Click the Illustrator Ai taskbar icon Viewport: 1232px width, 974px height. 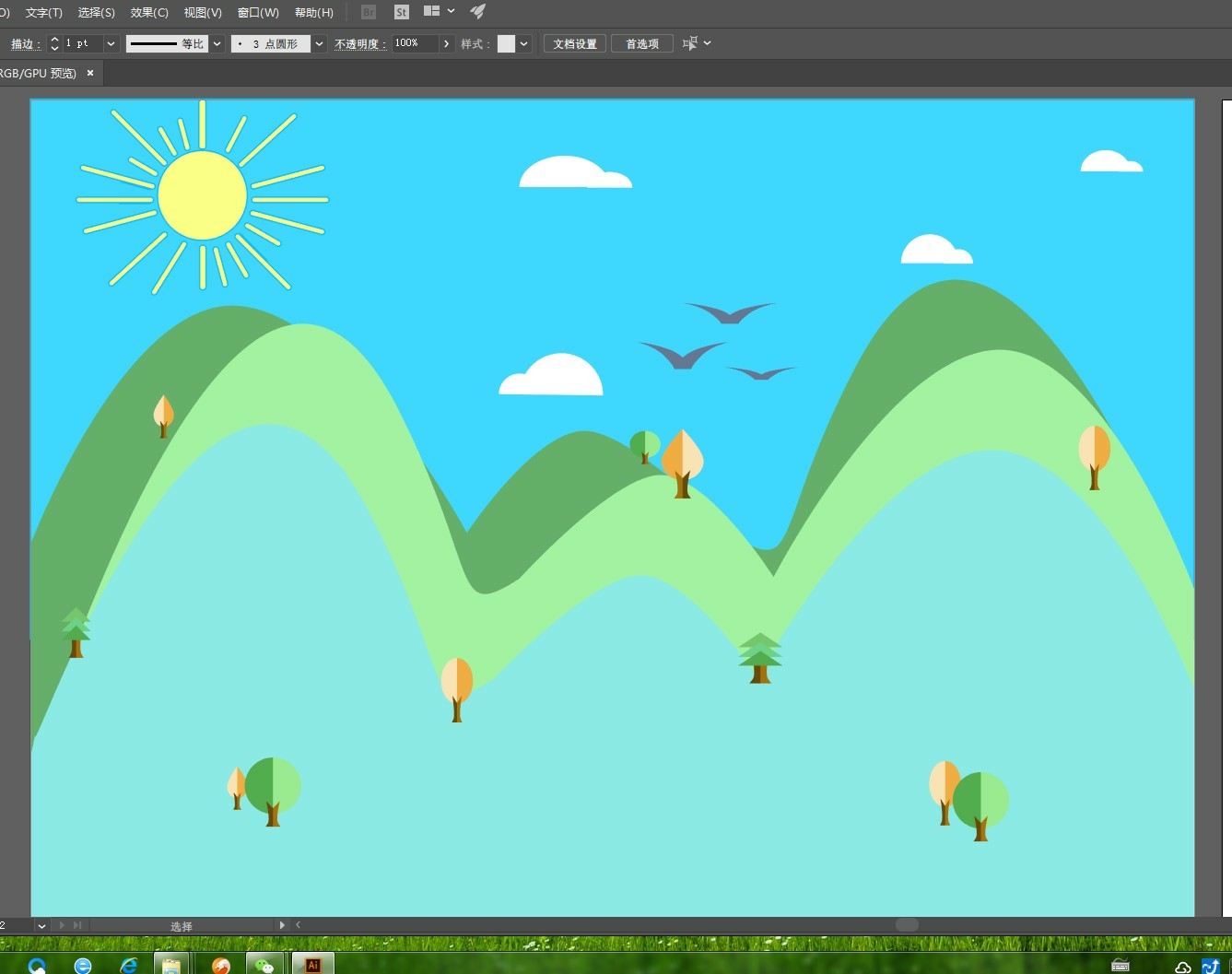(313, 965)
